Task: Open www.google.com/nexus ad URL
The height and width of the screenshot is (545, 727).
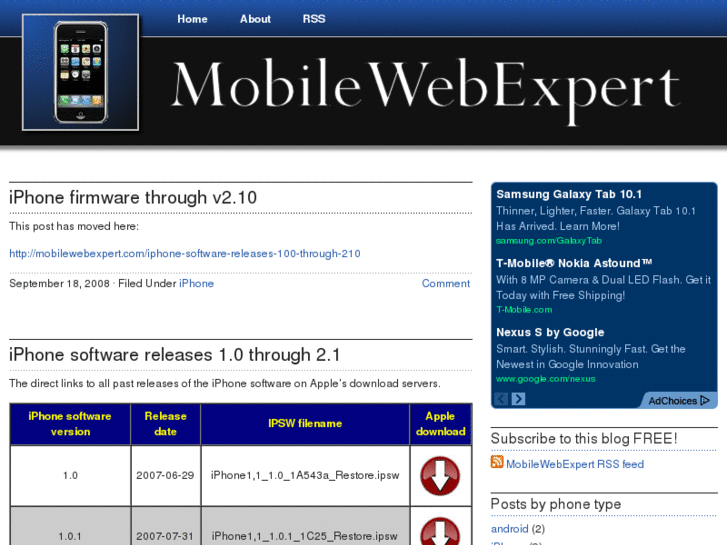Action: (x=546, y=379)
